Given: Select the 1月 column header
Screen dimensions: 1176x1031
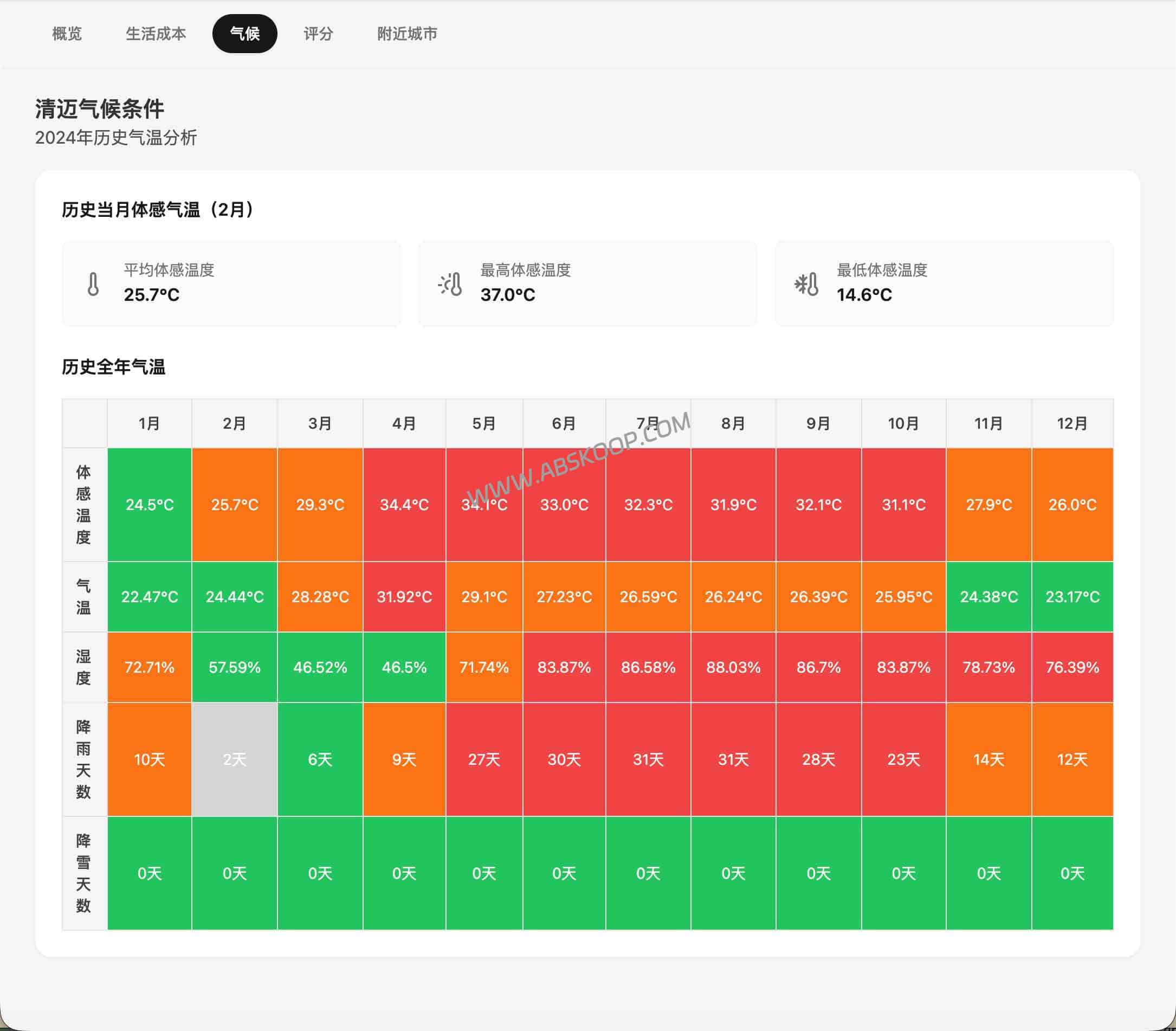Looking at the screenshot, I should pos(150,423).
